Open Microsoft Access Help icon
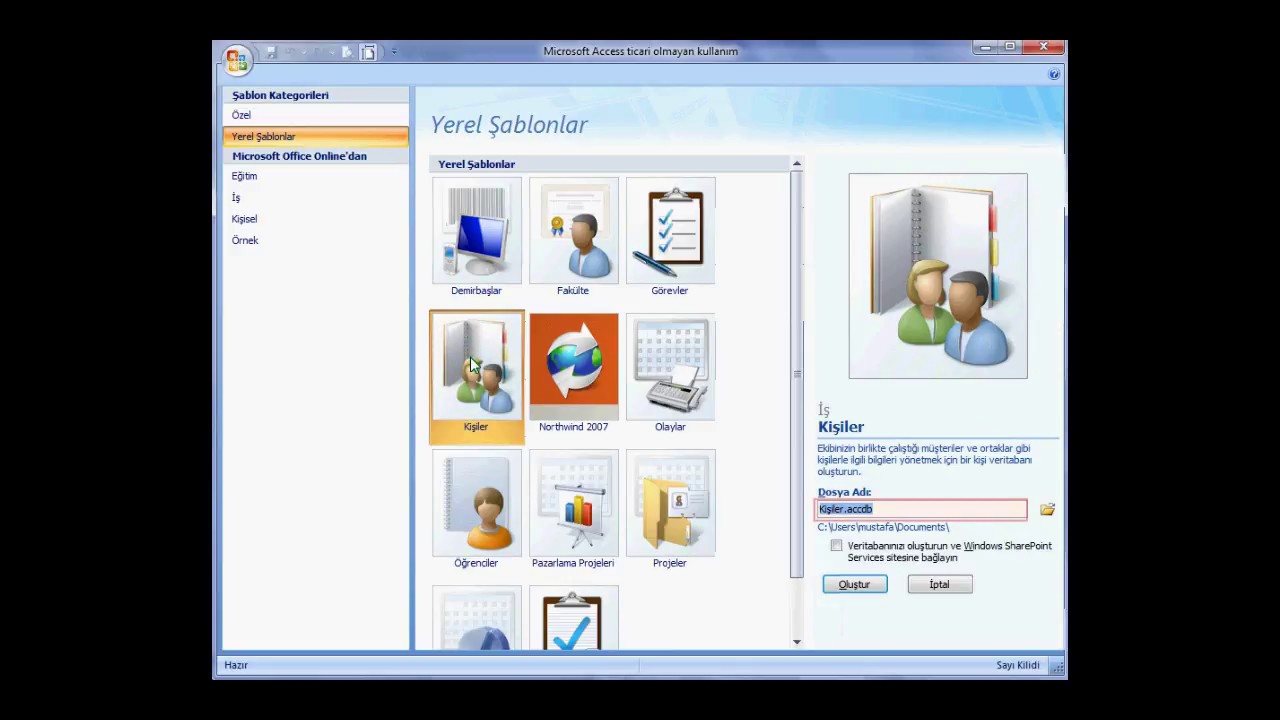The height and width of the screenshot is (720, 1280). pos(1054,75)
